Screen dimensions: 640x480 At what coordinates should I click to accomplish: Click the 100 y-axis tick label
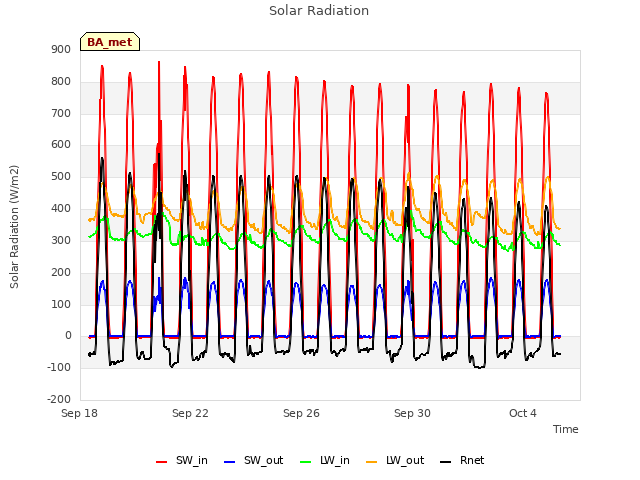coord(61,304)
